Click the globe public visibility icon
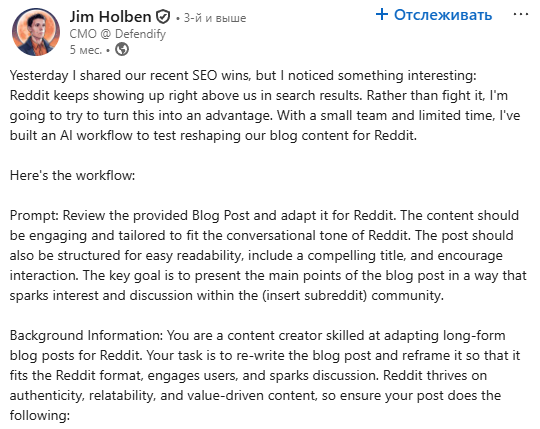 [122, 49]
